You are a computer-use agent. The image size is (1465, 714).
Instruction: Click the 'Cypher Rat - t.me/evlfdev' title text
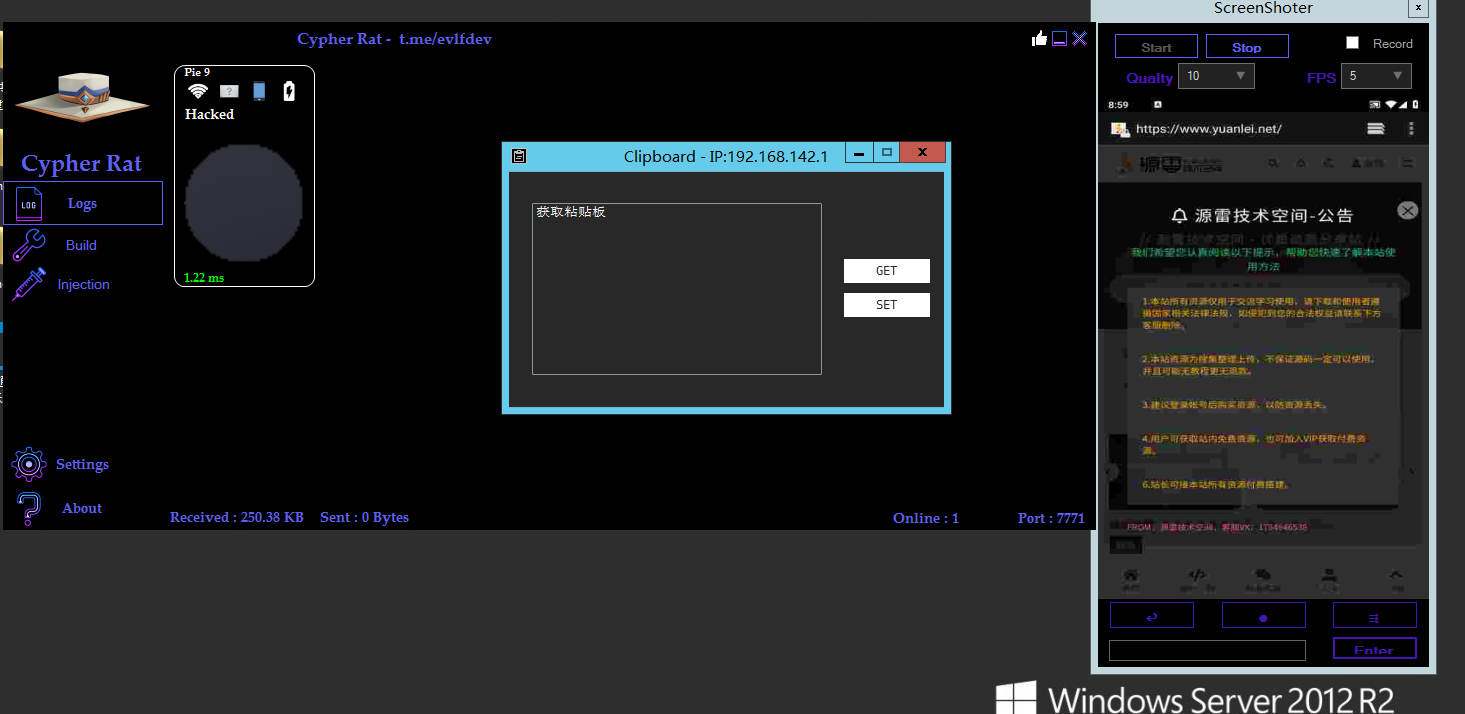(394, 39)
